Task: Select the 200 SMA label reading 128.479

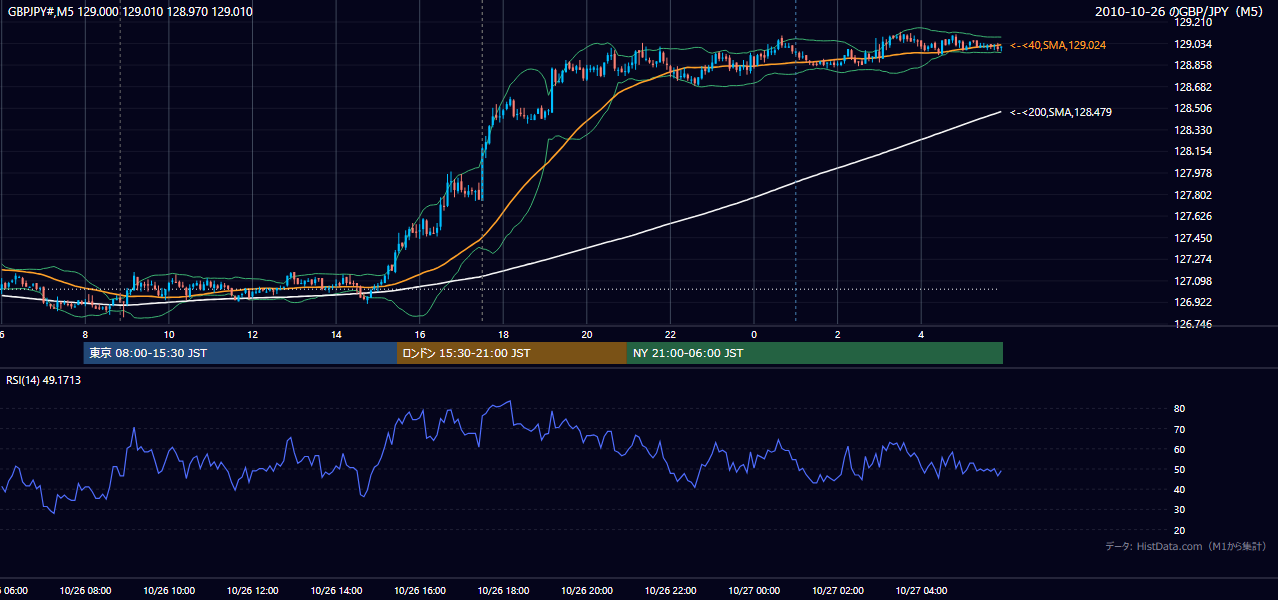Action: (1060, 112)
